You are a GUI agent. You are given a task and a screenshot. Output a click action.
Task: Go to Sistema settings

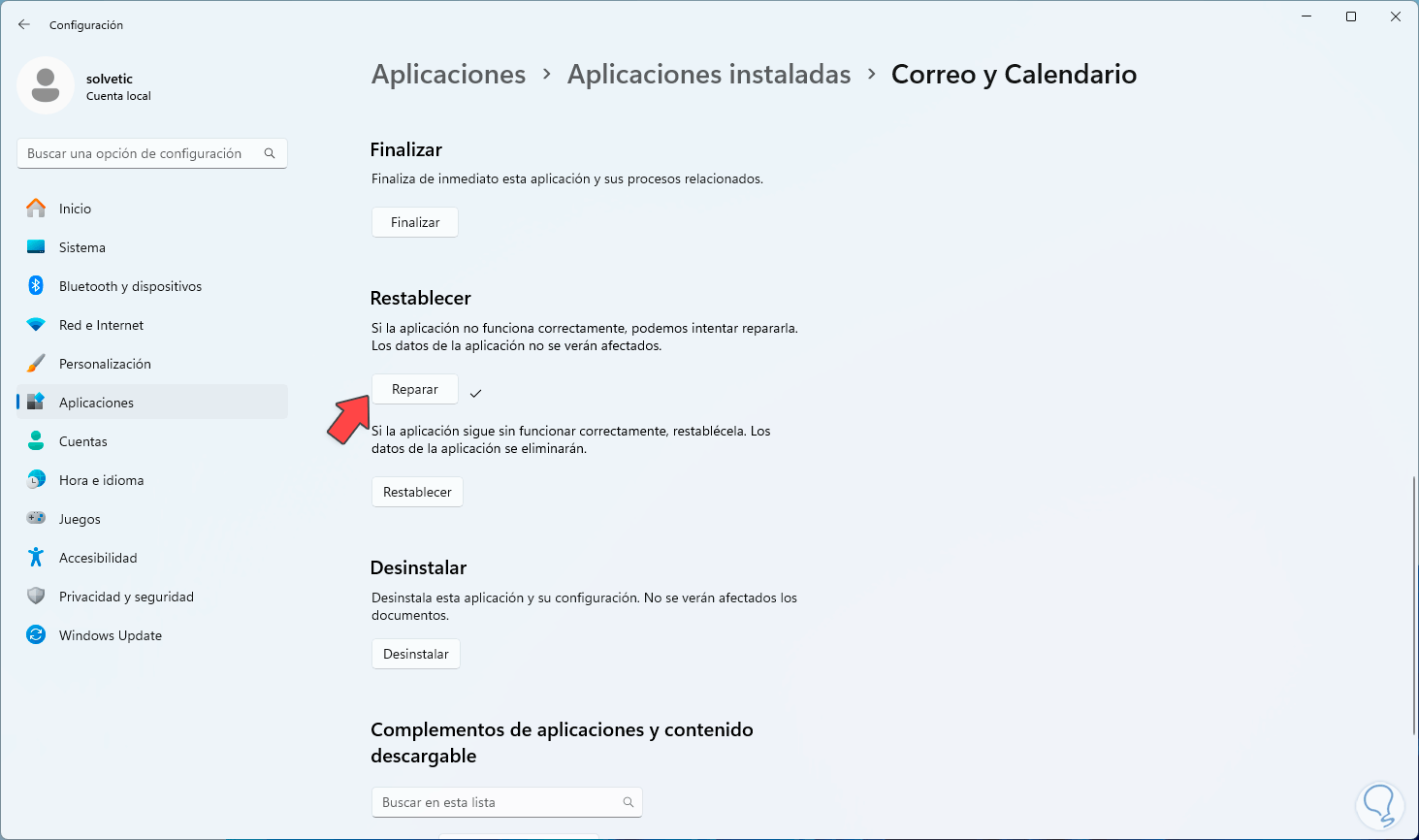(152, 247)
